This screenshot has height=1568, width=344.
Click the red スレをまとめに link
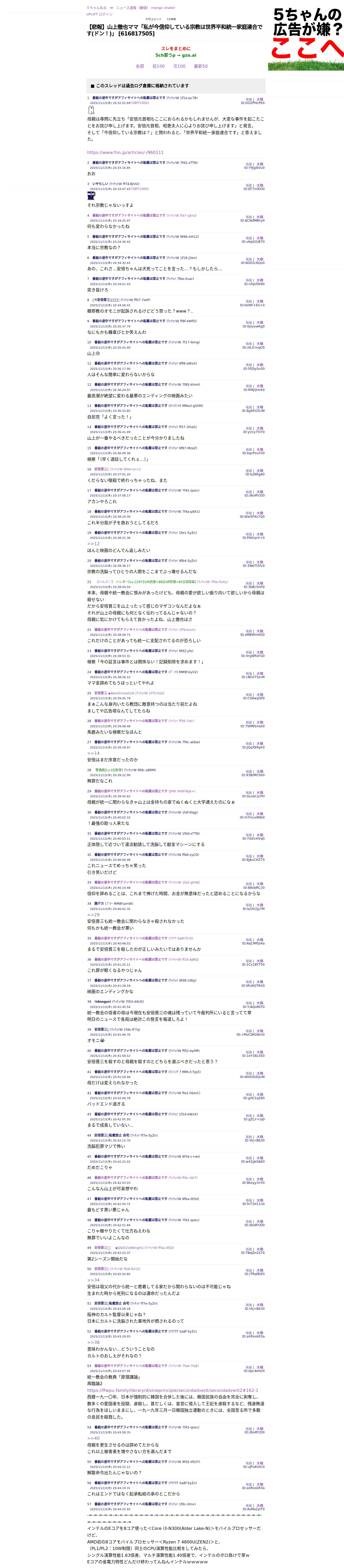176,49
